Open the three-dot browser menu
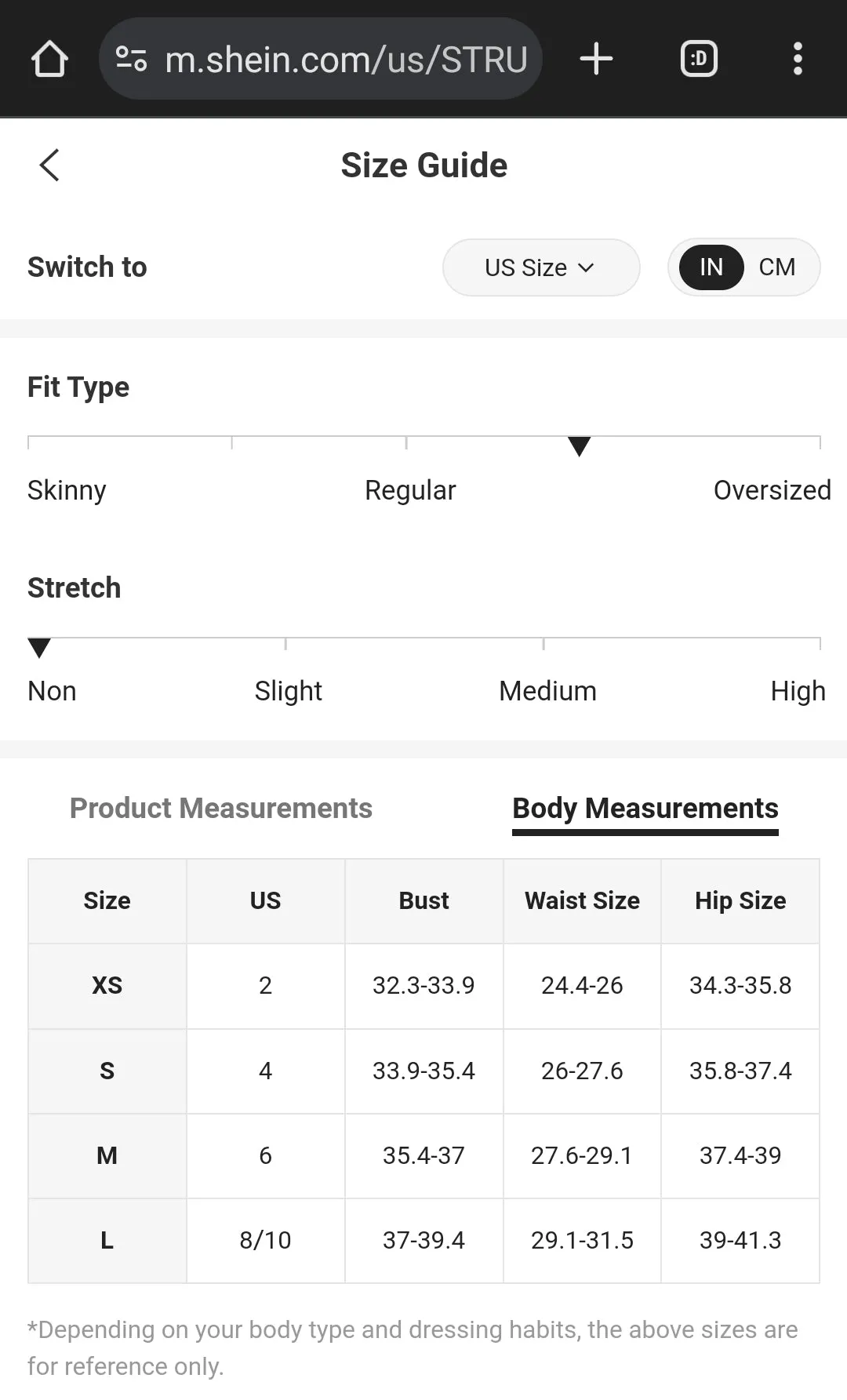Viewport: 847px width, 1400px height. click(x=798, y=59)
